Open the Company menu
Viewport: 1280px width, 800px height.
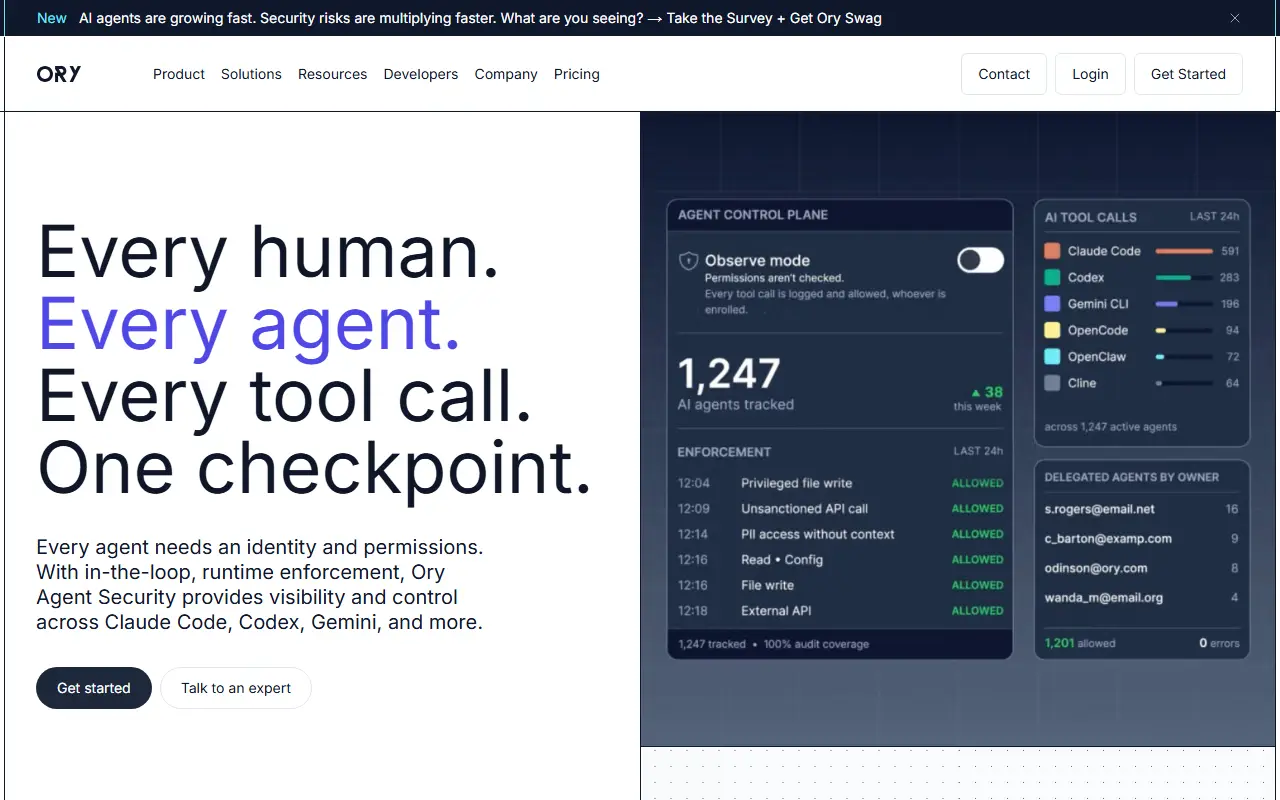(x=506, y=74)
